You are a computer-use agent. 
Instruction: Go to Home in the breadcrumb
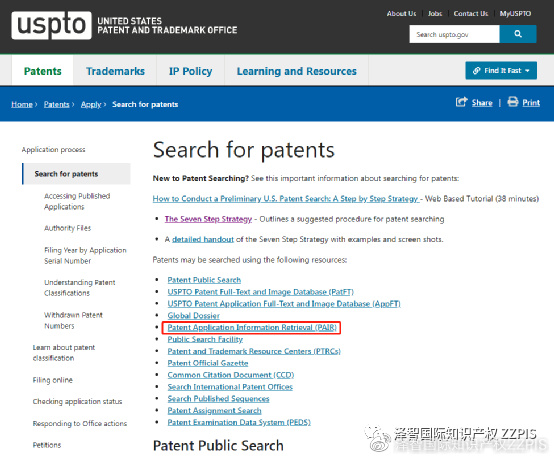click(x=22, y=104)
